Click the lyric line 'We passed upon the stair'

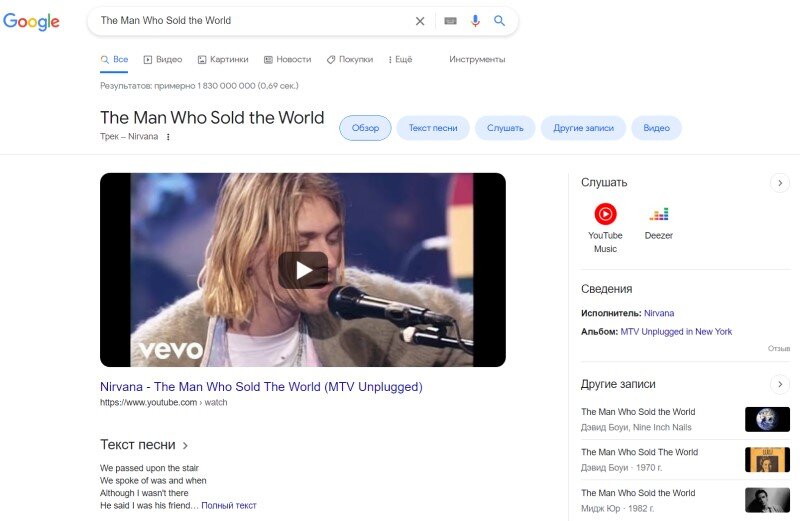(x=149, y=468)
